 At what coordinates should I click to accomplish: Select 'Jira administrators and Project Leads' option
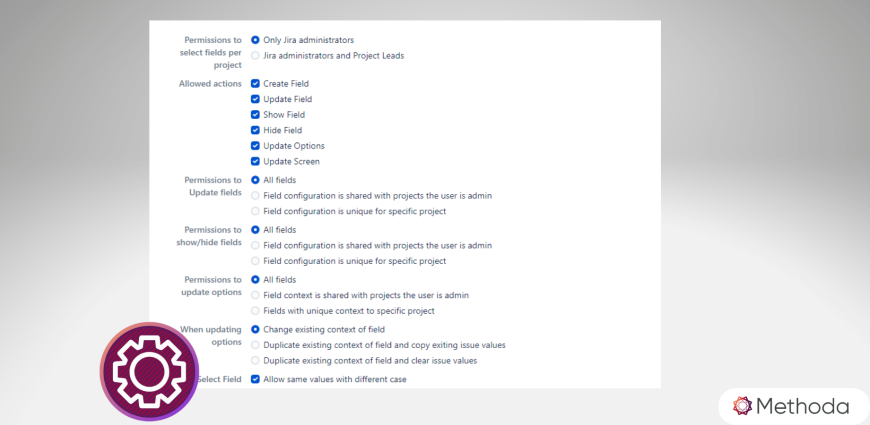[256, 56]
